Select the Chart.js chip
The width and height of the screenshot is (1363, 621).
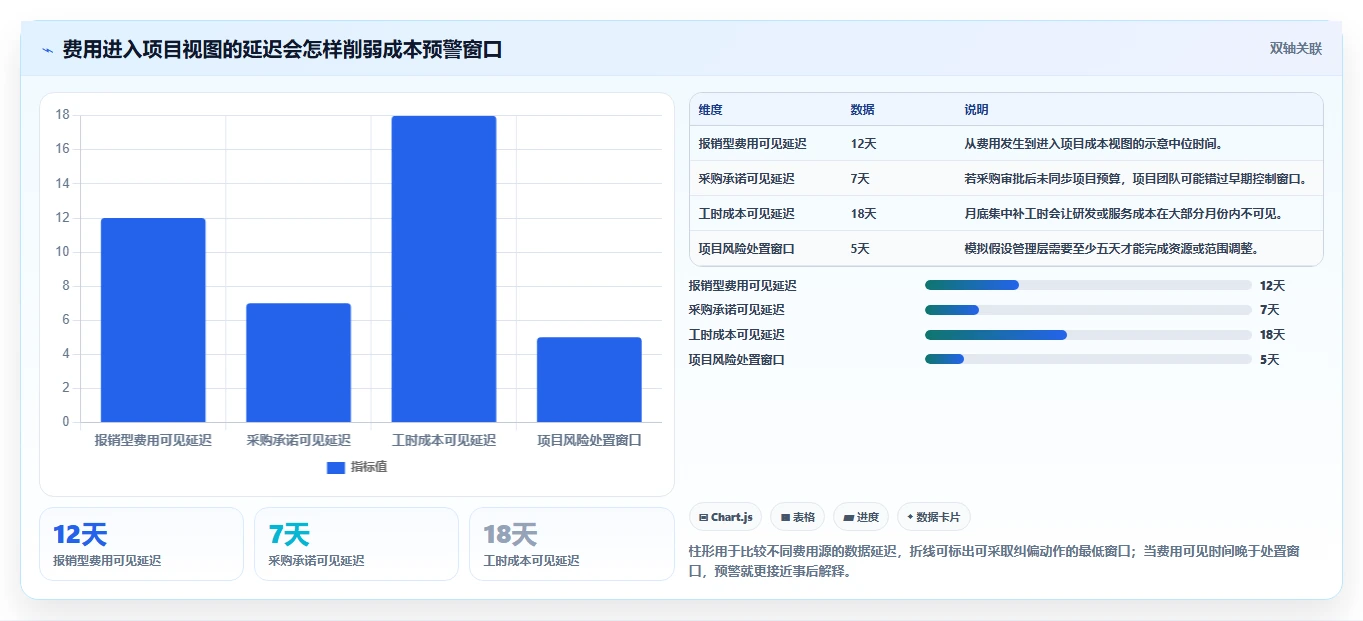(725, 517)
